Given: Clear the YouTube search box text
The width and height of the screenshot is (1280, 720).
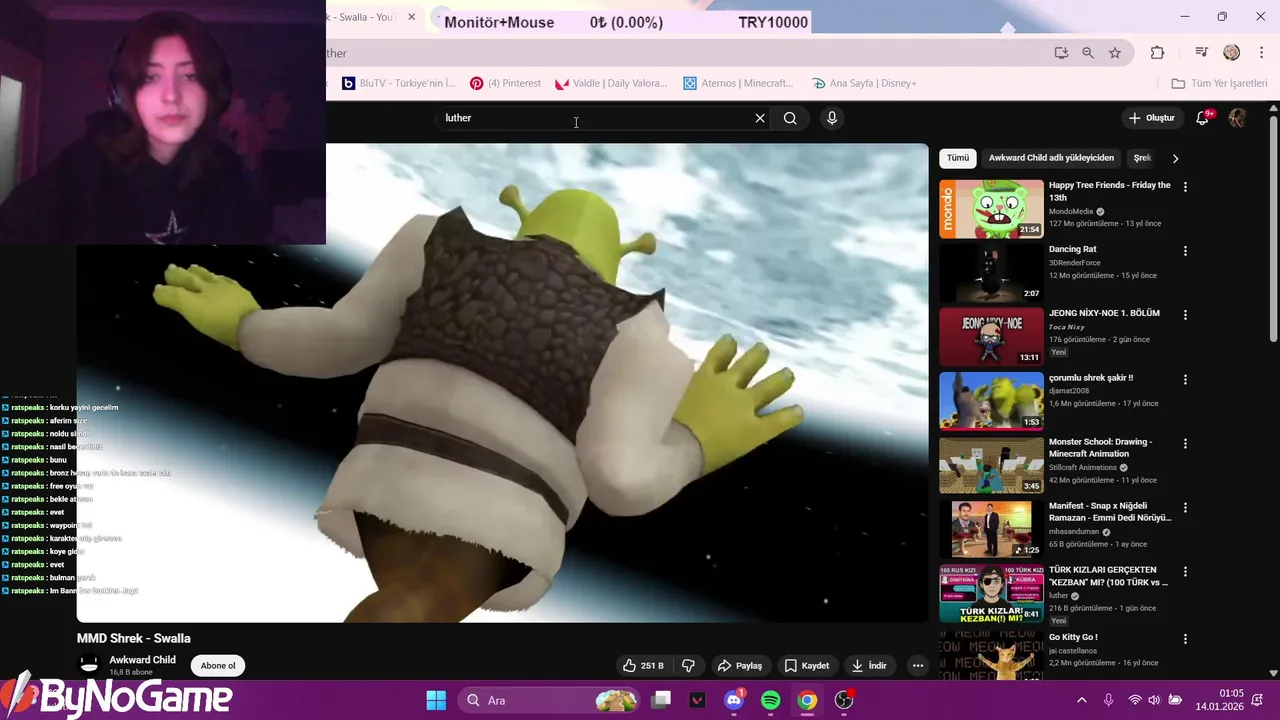Looking at the screenshot, I should tap(760, 118).
